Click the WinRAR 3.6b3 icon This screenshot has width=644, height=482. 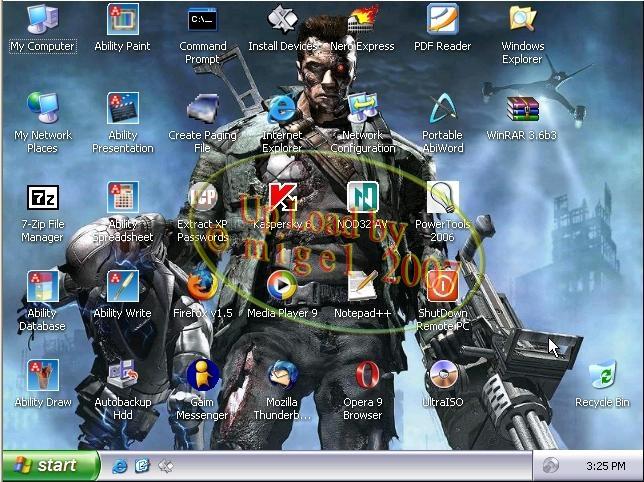tap(522, 108)
